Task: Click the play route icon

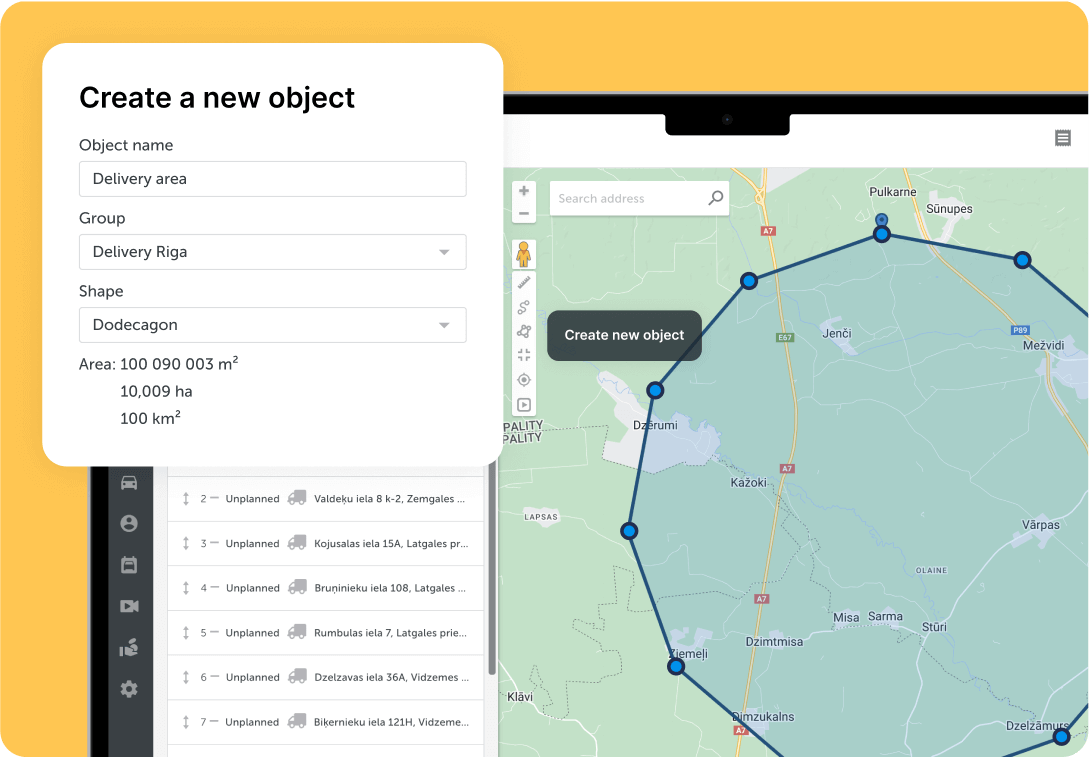Action: click(x=524, y=405)
